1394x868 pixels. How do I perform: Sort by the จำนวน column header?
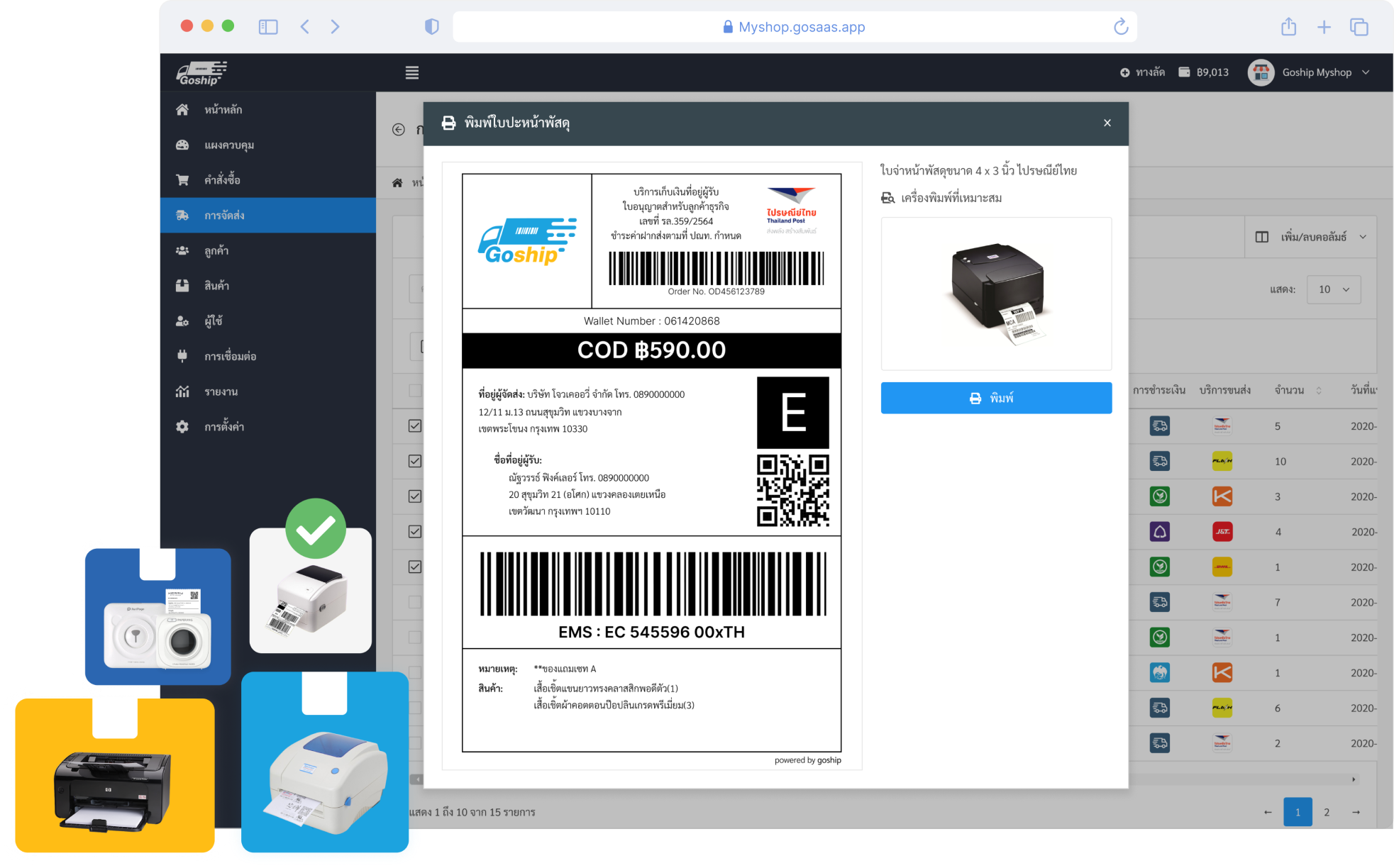click(x=1298, y=390)
